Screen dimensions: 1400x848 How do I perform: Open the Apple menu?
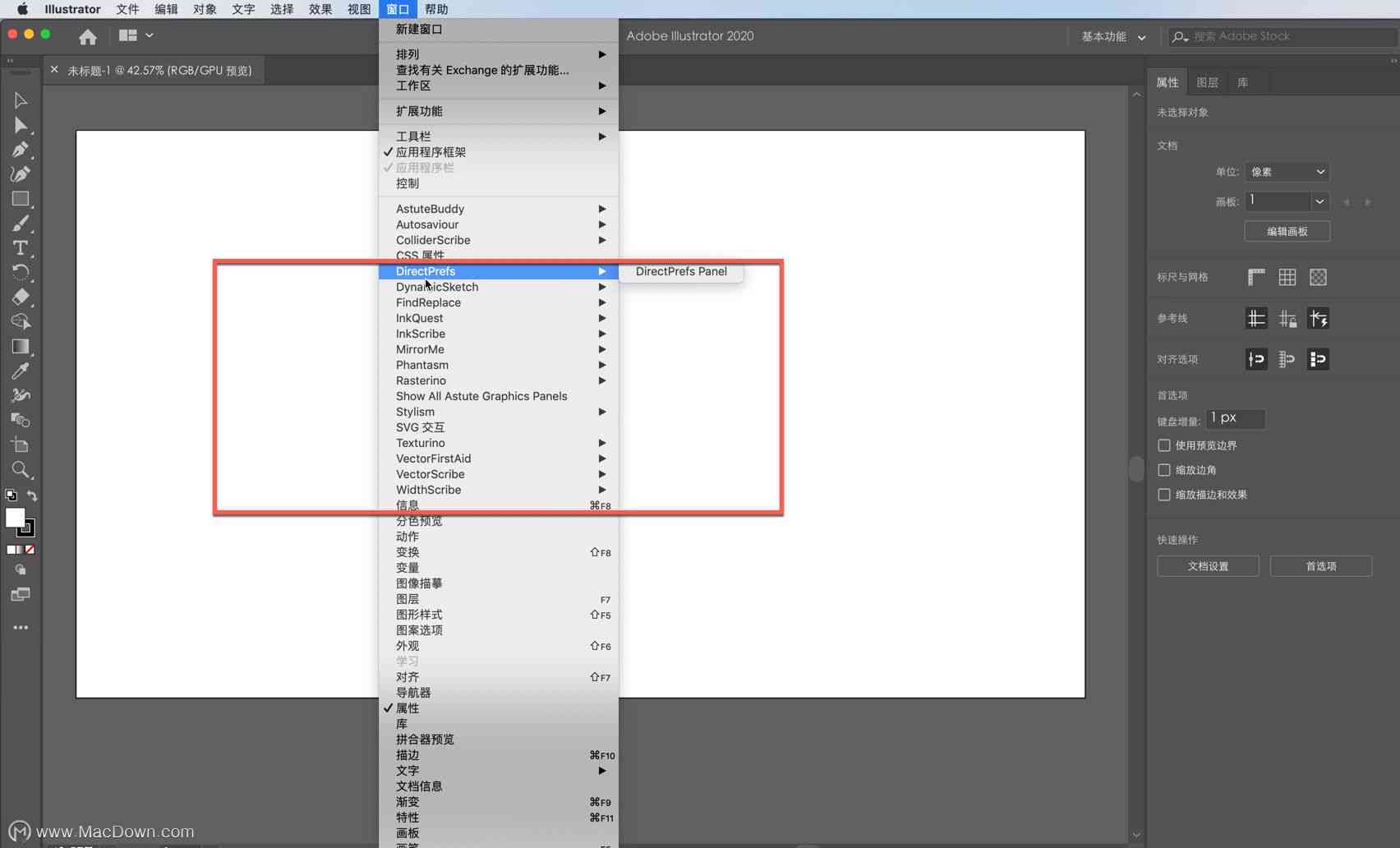pyautogui.click(x=22, y=9)
